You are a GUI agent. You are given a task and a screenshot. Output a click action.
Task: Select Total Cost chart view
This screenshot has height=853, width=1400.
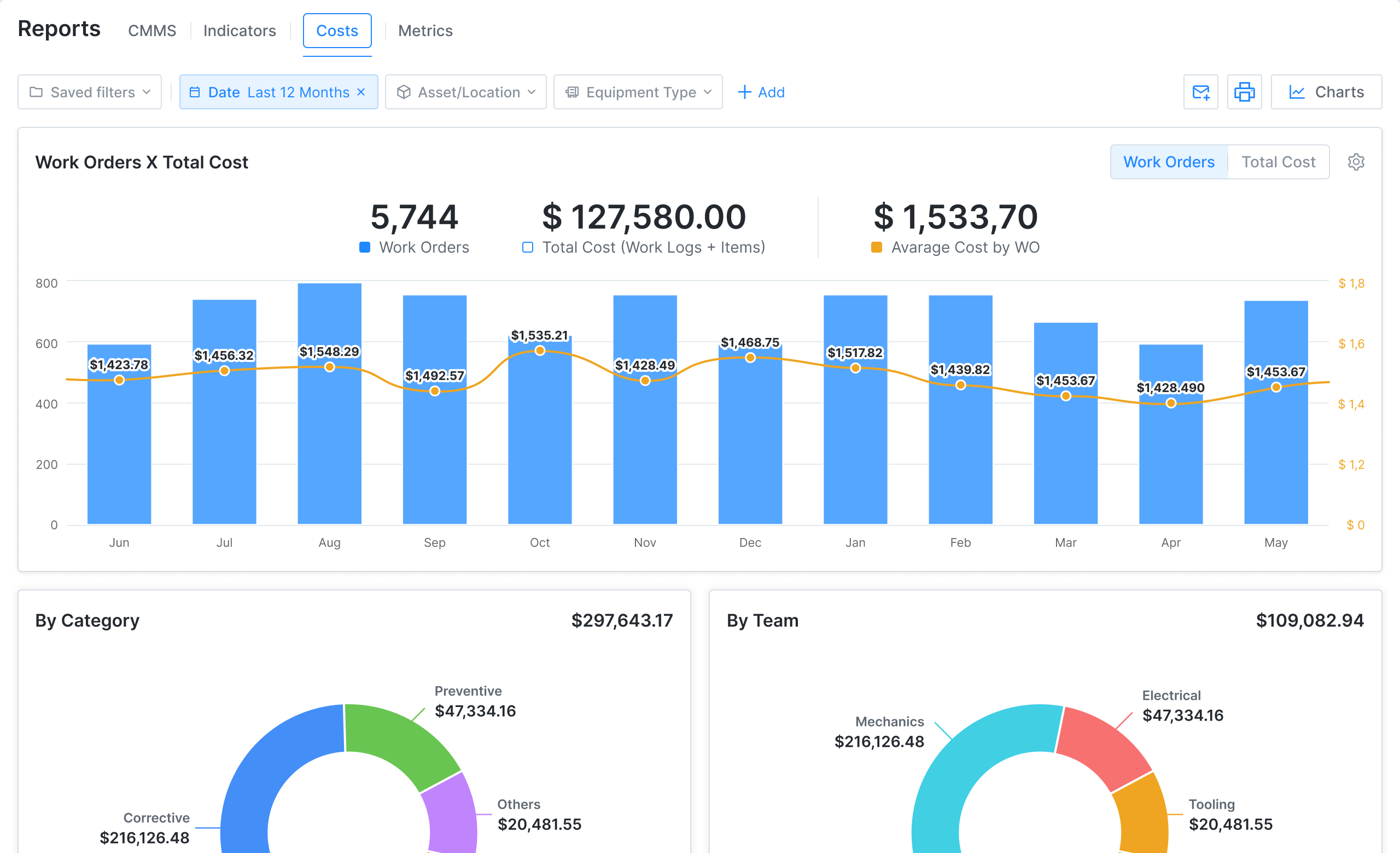1278,162
